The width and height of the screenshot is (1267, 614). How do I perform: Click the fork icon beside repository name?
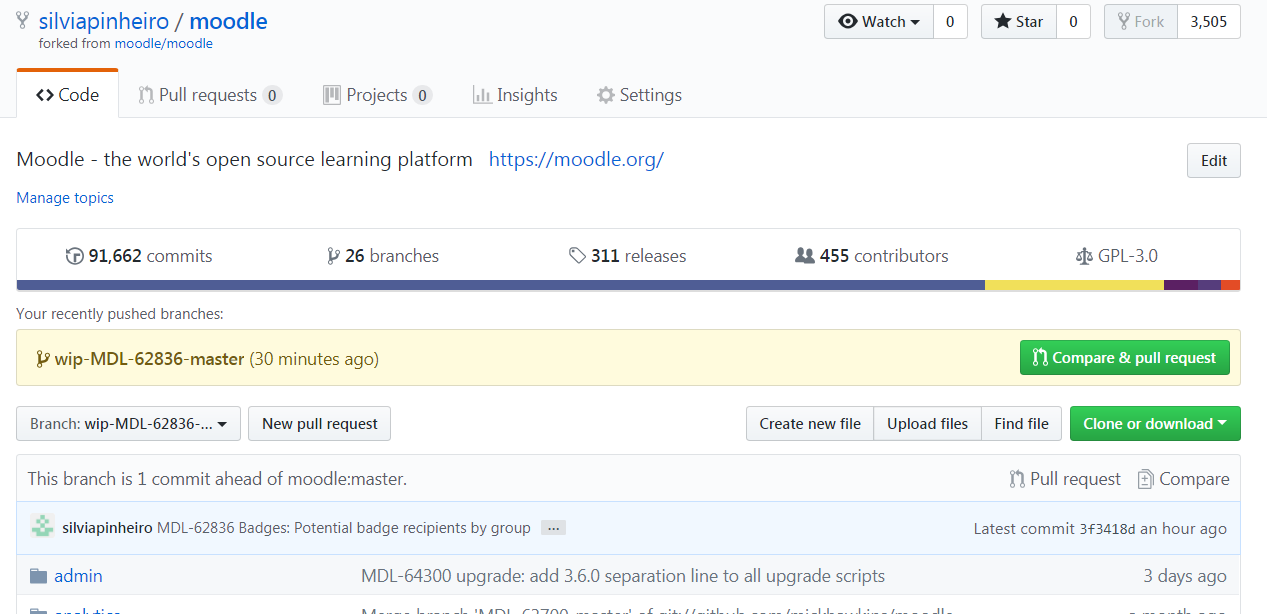click(23, 21)
